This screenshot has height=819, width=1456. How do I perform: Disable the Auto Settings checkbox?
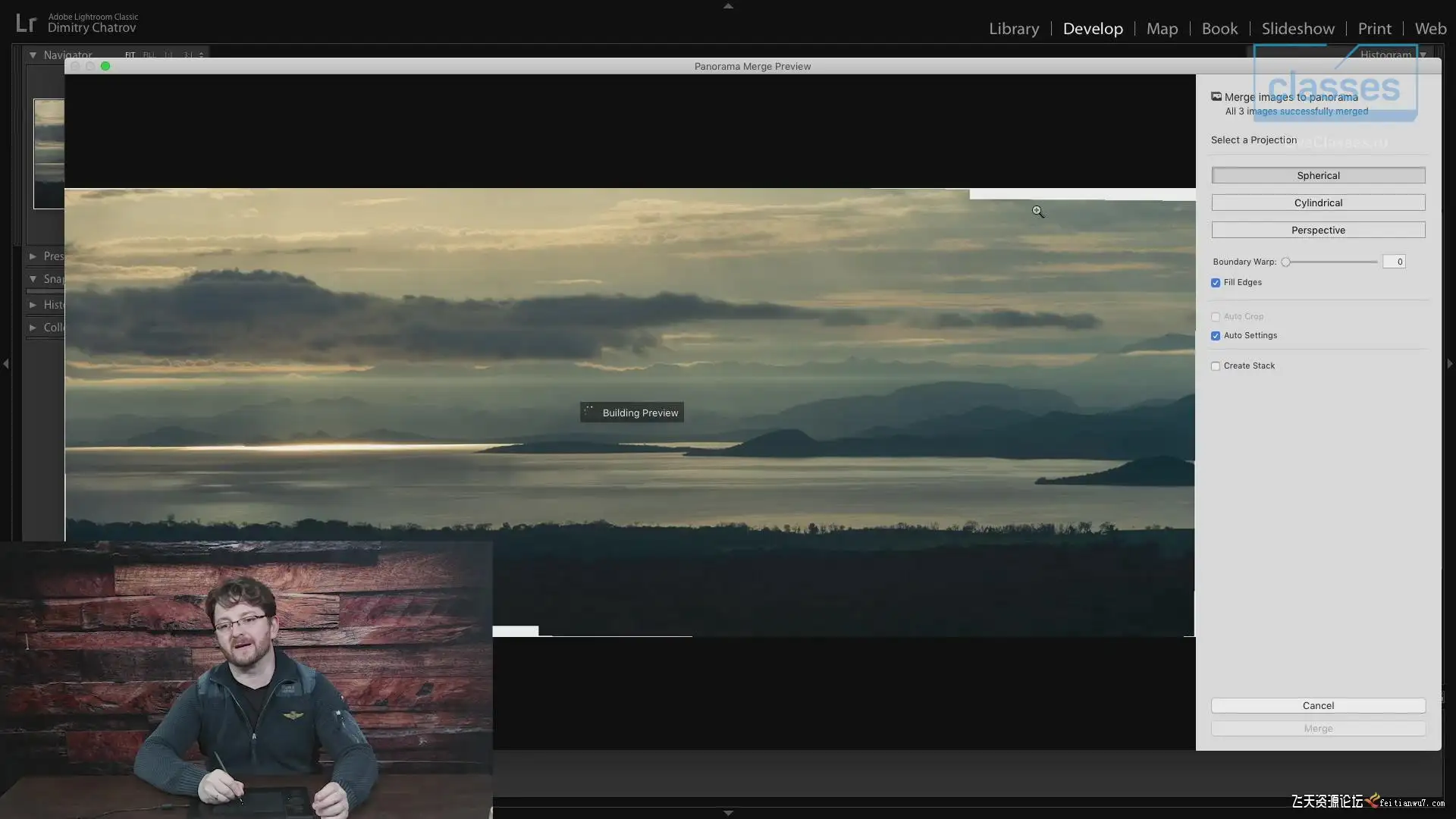[x=1216, y=336]
